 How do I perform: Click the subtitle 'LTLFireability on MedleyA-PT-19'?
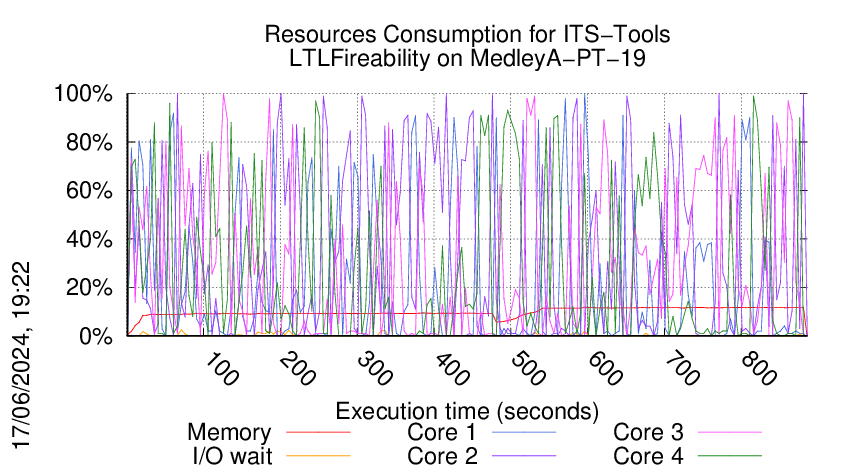[x=467, y=58]
